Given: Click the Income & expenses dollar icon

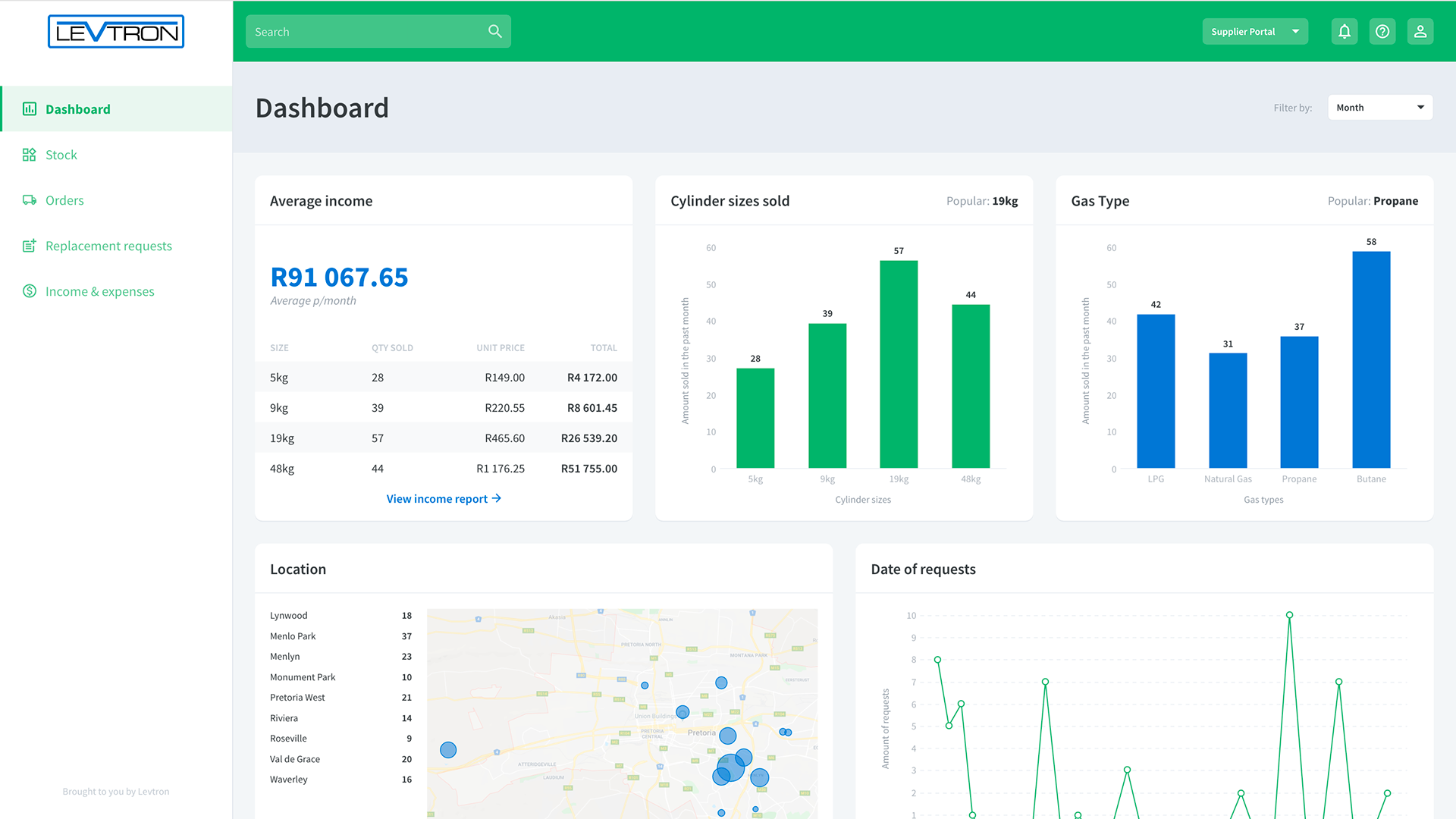Looking at the screenshot, I should click(x=30, y=291).
